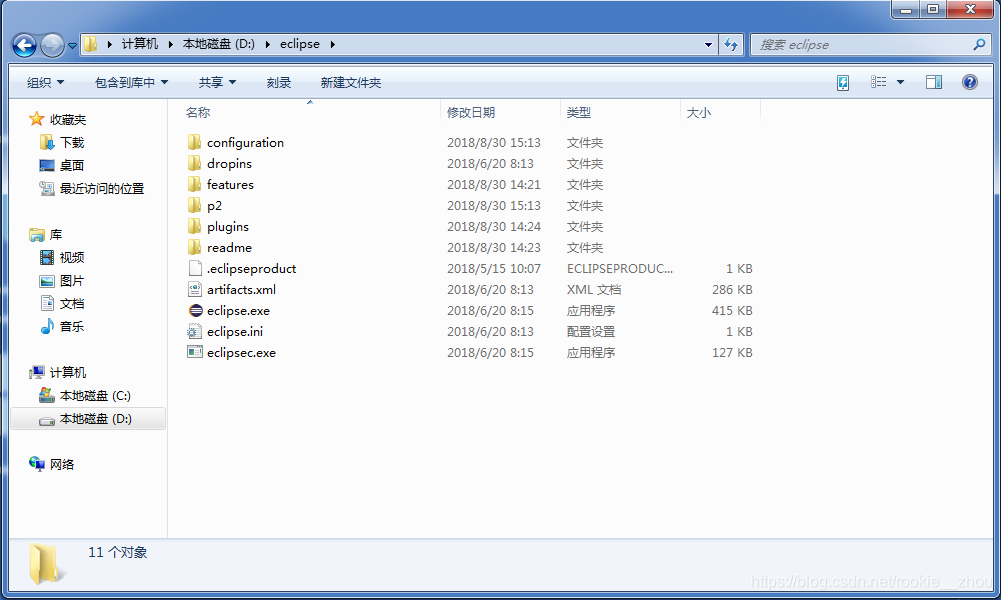
Task: Open the 音乐 library
Action: (x=72, y=326)
